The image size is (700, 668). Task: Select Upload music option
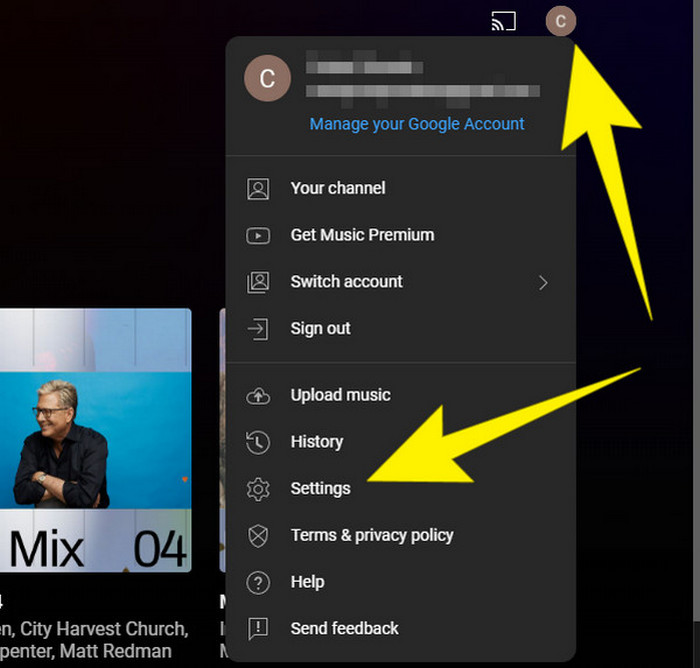341,395
